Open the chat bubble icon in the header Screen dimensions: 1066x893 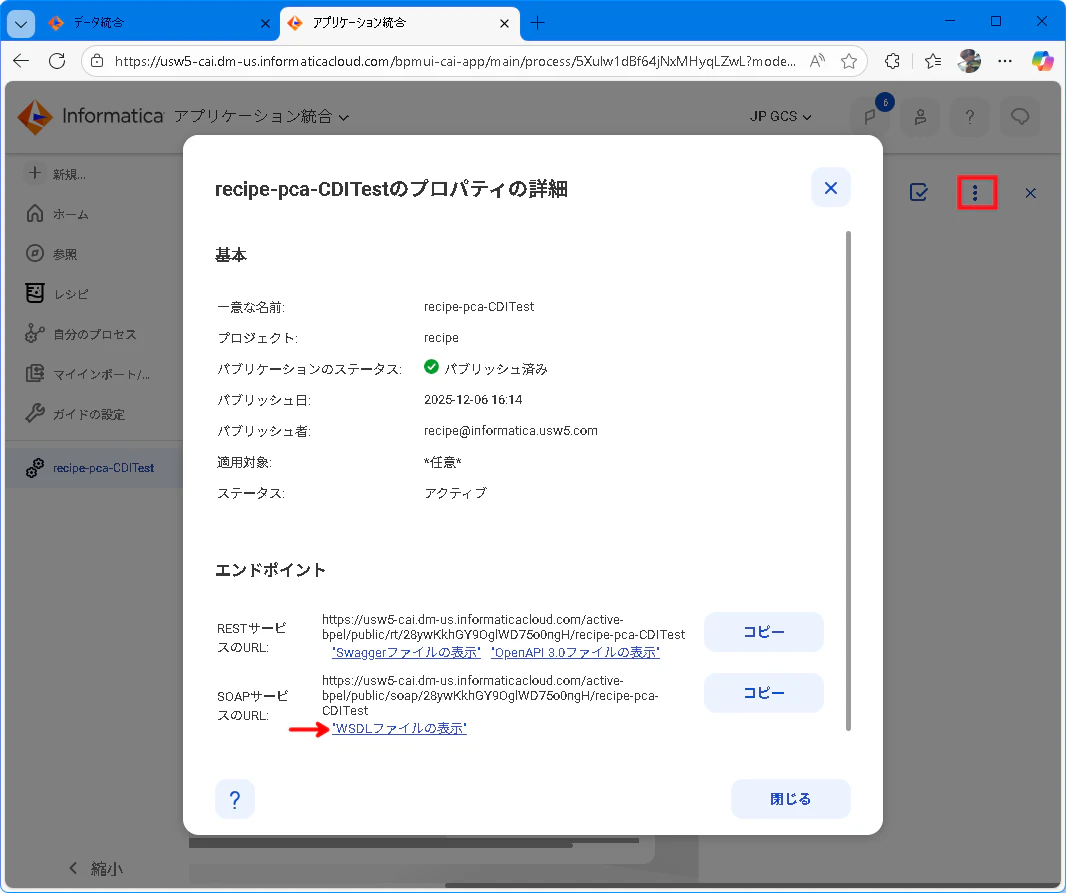click(1020, 117)
